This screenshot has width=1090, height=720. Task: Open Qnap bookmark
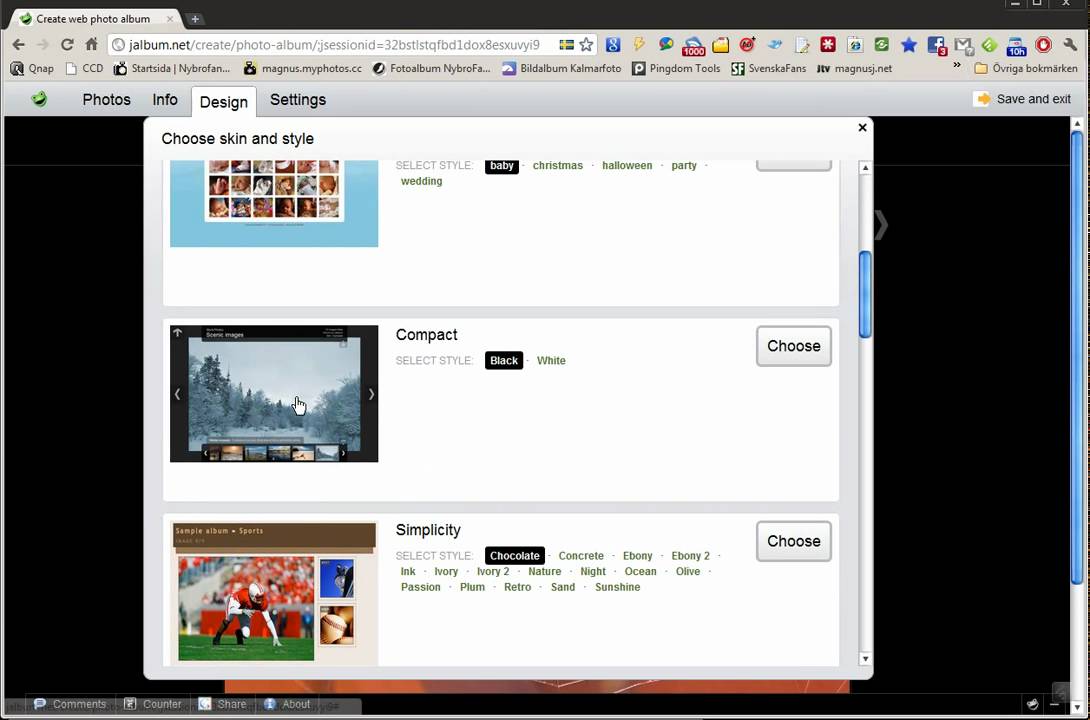pos(33,68)
